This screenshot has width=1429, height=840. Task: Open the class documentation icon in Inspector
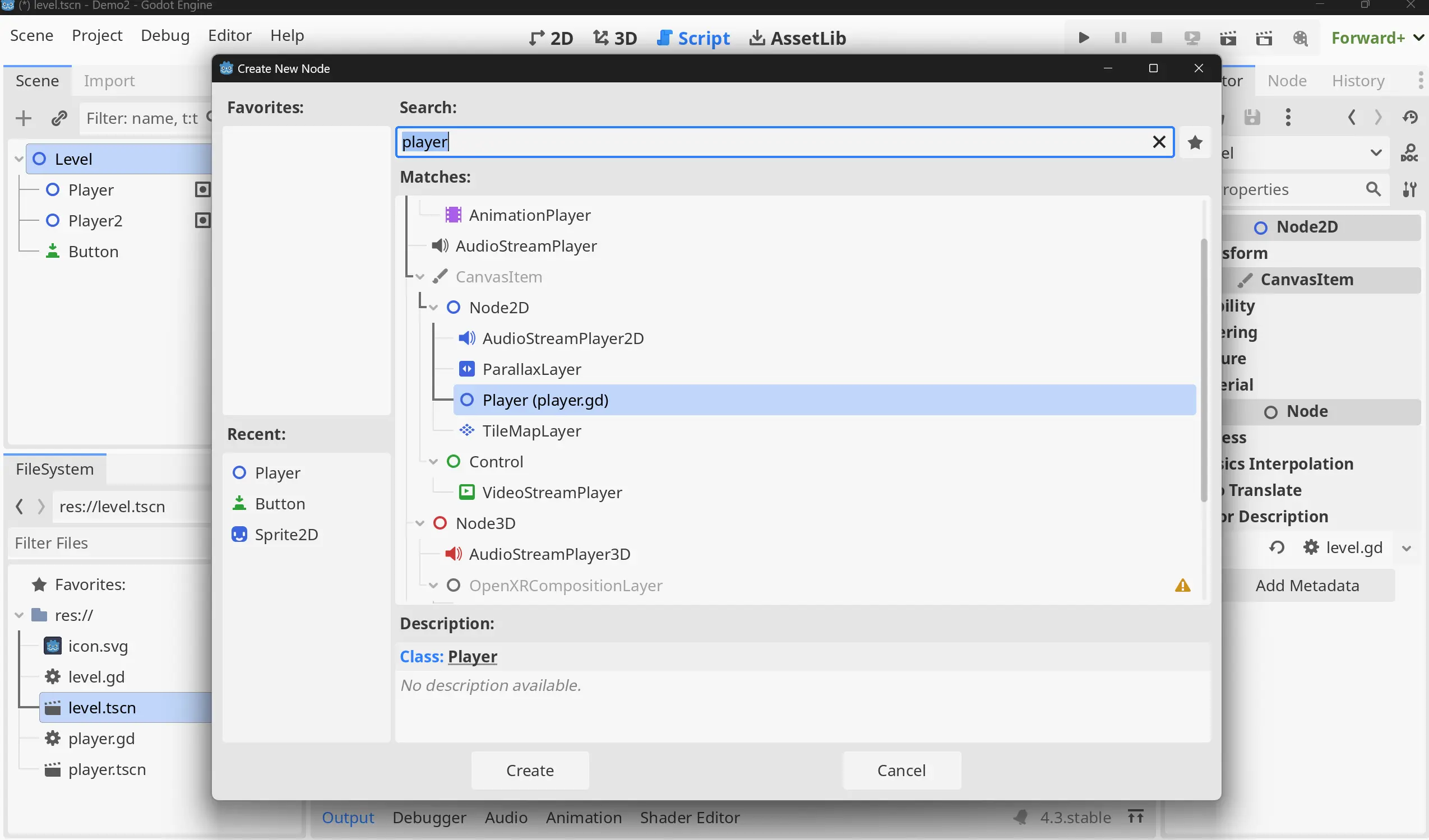[x=1409, y=153]
